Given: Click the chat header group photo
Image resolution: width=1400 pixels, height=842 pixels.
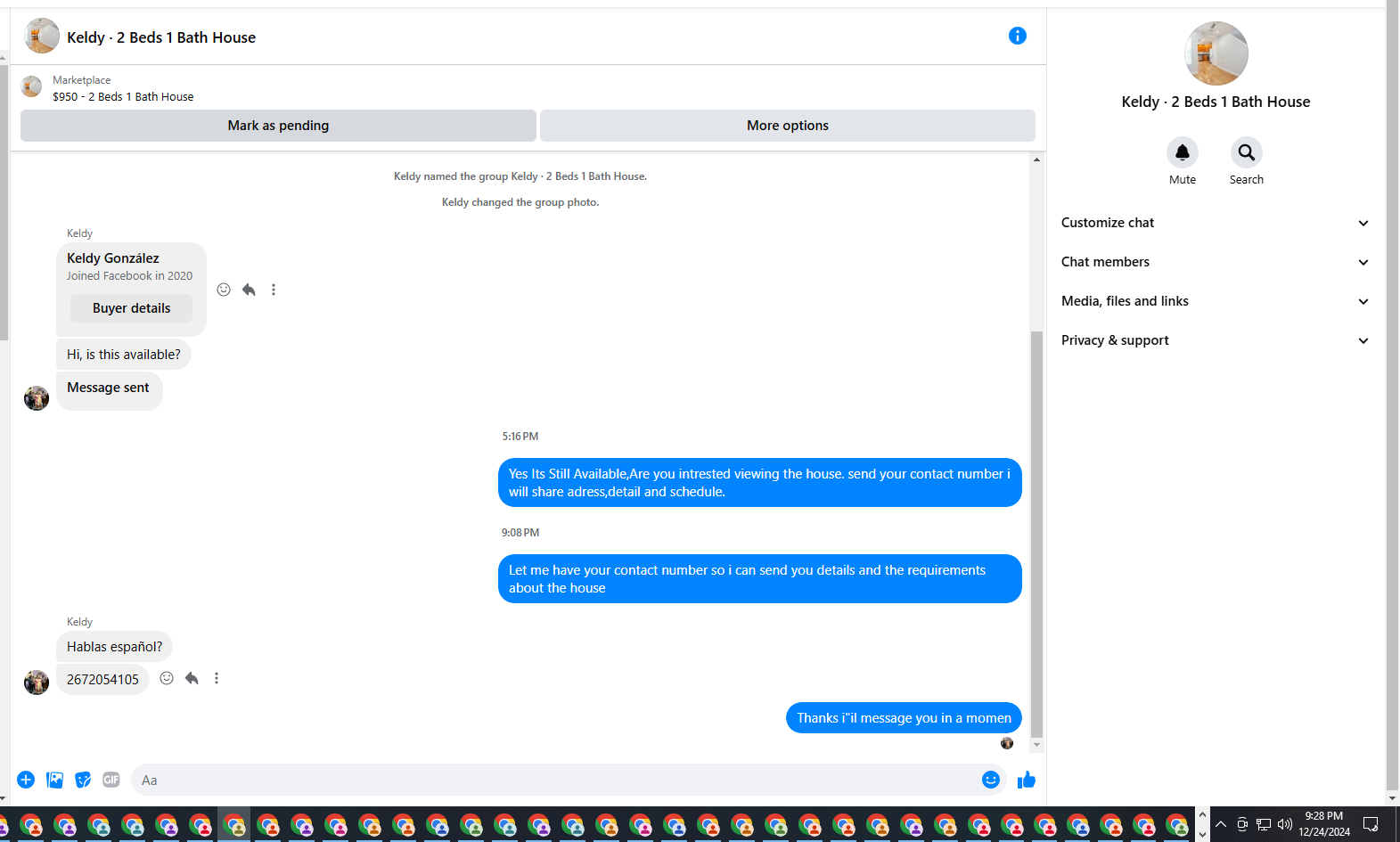Looking at the screenshot, I should [41, 37].
